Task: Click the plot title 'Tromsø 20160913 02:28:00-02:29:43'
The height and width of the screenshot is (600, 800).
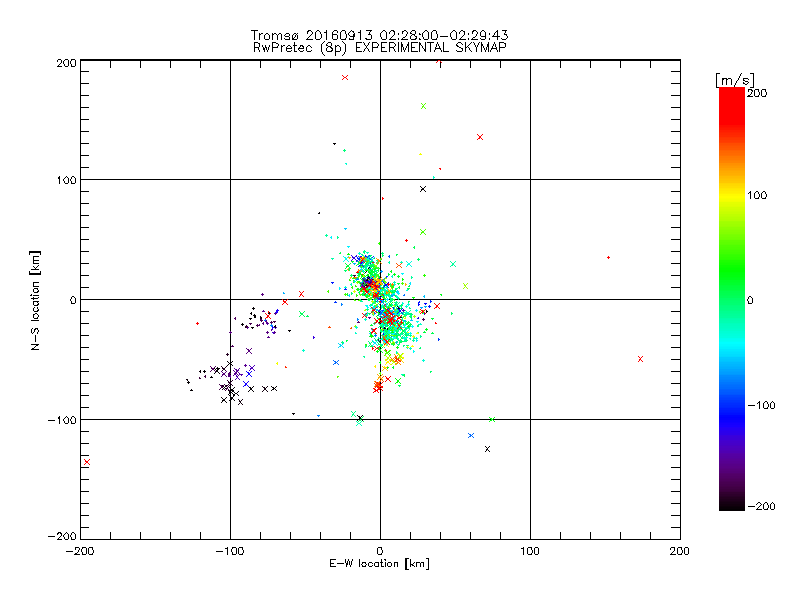Action: (x=379, y=35)
